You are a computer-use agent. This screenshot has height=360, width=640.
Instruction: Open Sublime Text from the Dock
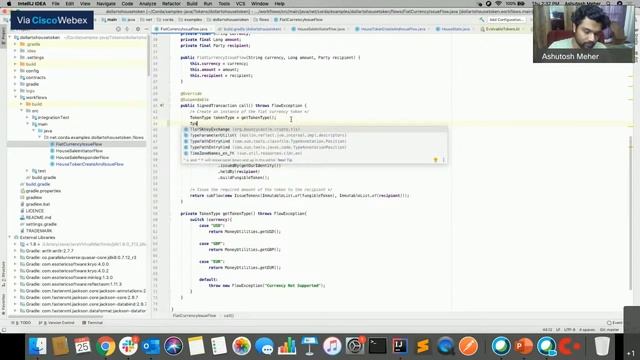[x=423, y=346]
